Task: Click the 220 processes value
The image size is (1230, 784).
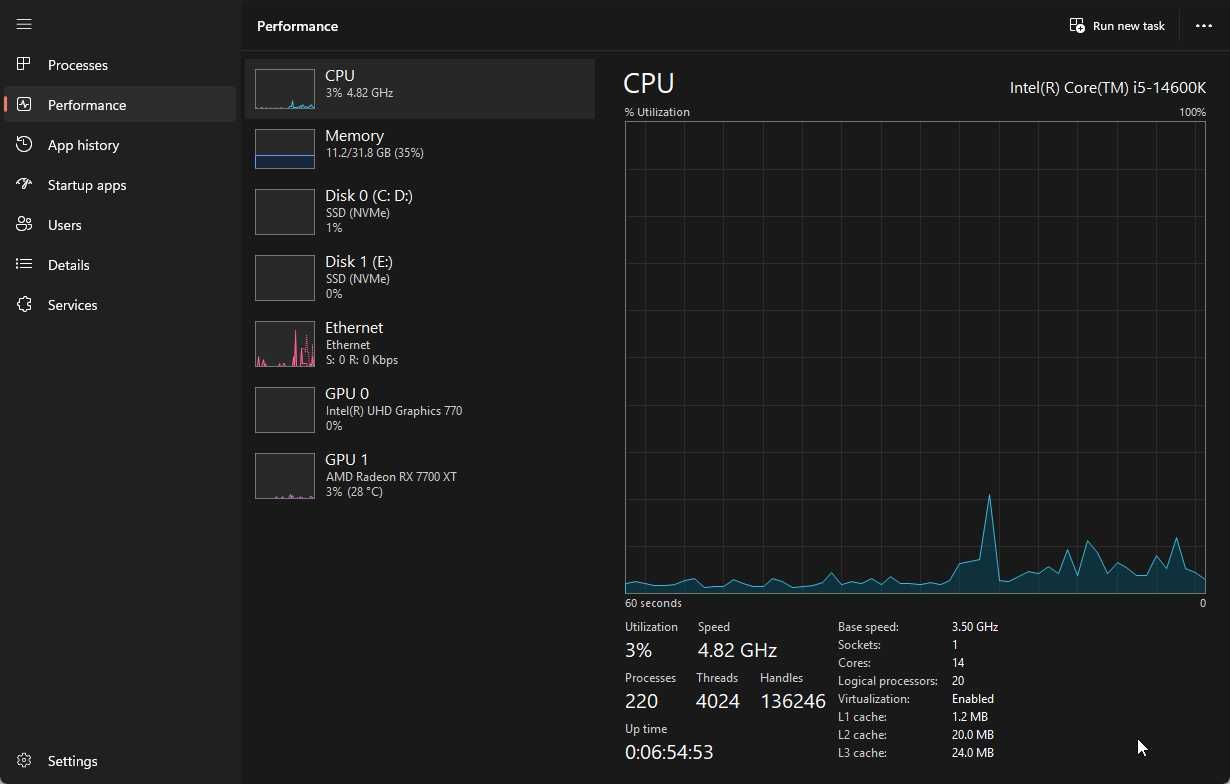Action: click(642, 701)
